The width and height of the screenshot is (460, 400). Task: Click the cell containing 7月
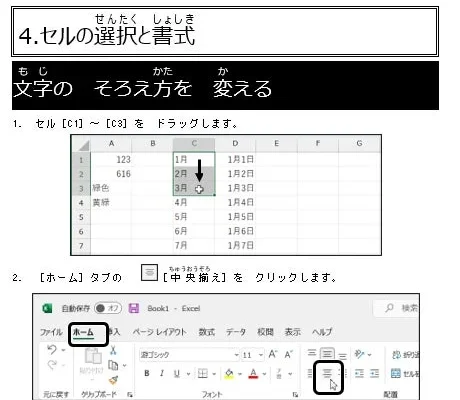click(x=194, y=246)
